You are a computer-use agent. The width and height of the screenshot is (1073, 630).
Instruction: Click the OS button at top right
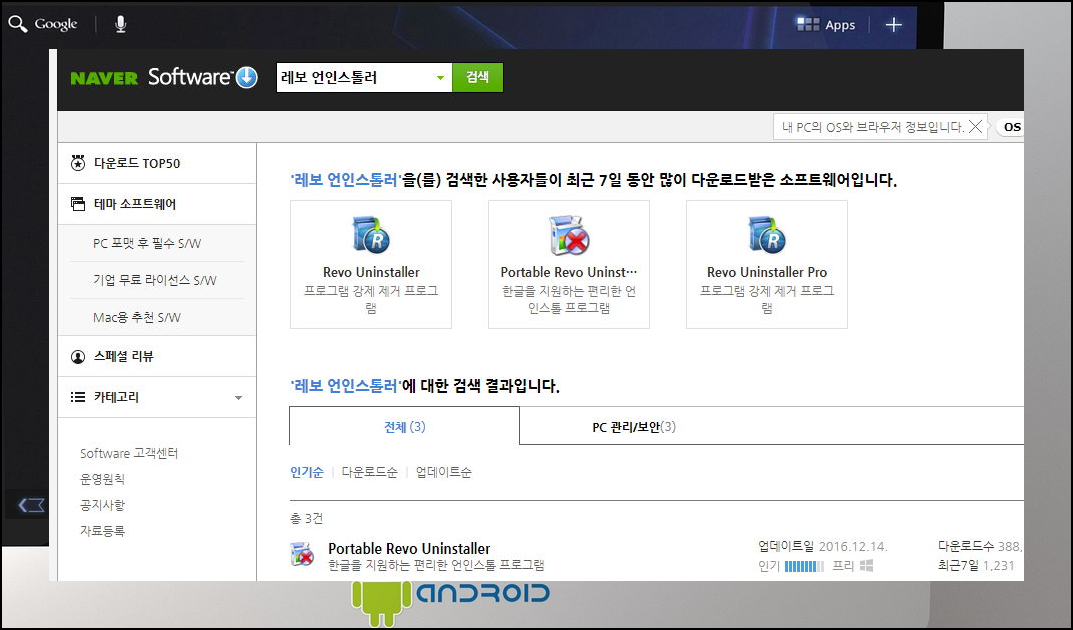[1011, 127]
